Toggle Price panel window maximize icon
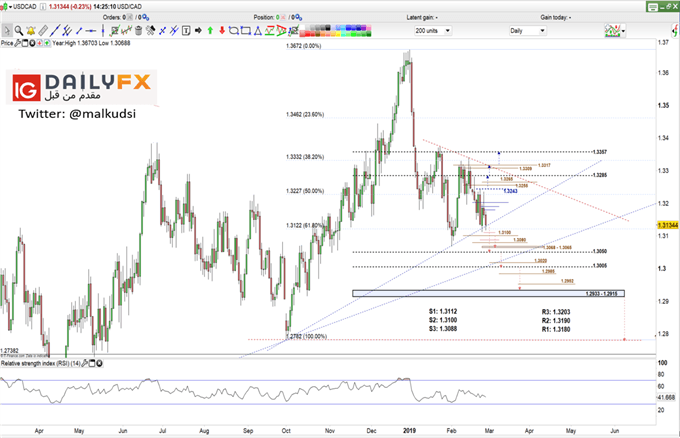Image resolution: width=680 pixels, height=438 pixels. [25, 43]
